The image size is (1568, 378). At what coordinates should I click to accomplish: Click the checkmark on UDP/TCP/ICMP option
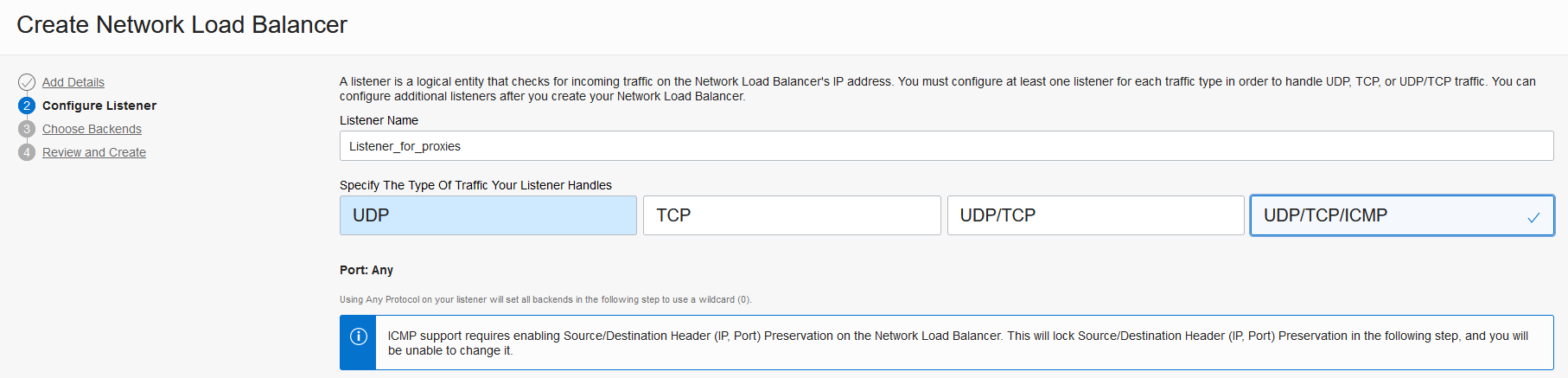pos(1533,217)
